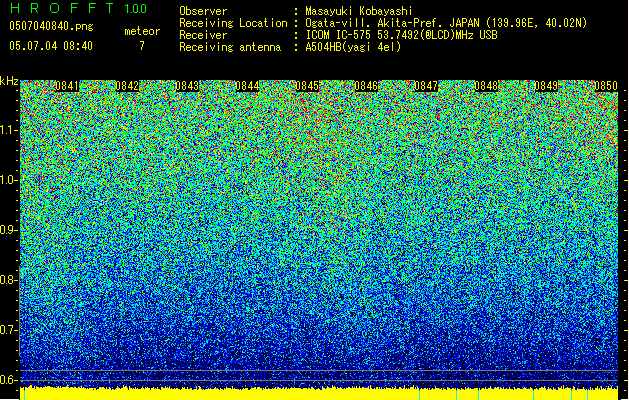The image size is (629, 400).
Task: Click the 1.1 kHz axis label
Action: pos(9,130)
